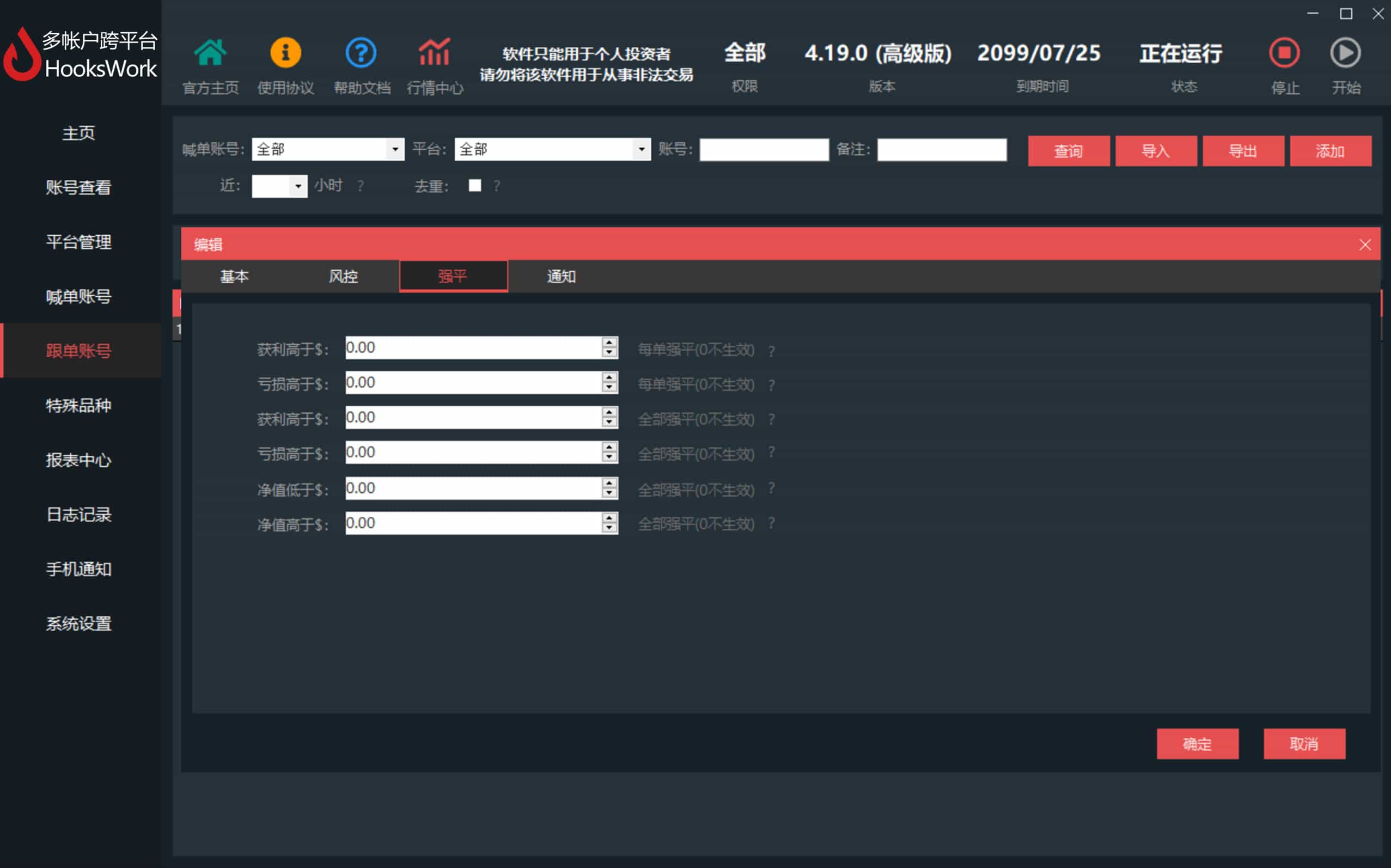Screen dimensions: 1391x868
Task: Decrease the first 亏损高于$ spinner value
Action: pyautogui.click(x=609, y=388)
